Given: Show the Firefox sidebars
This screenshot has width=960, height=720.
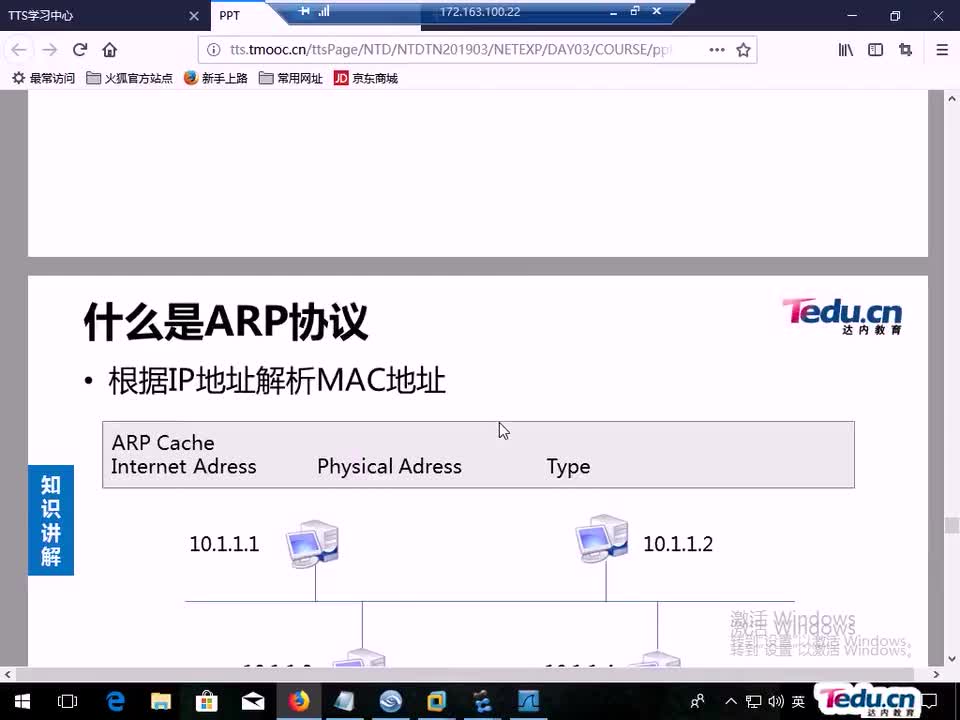Looking at the screenshot, I should pyautogui.click(x=876, y=50).
